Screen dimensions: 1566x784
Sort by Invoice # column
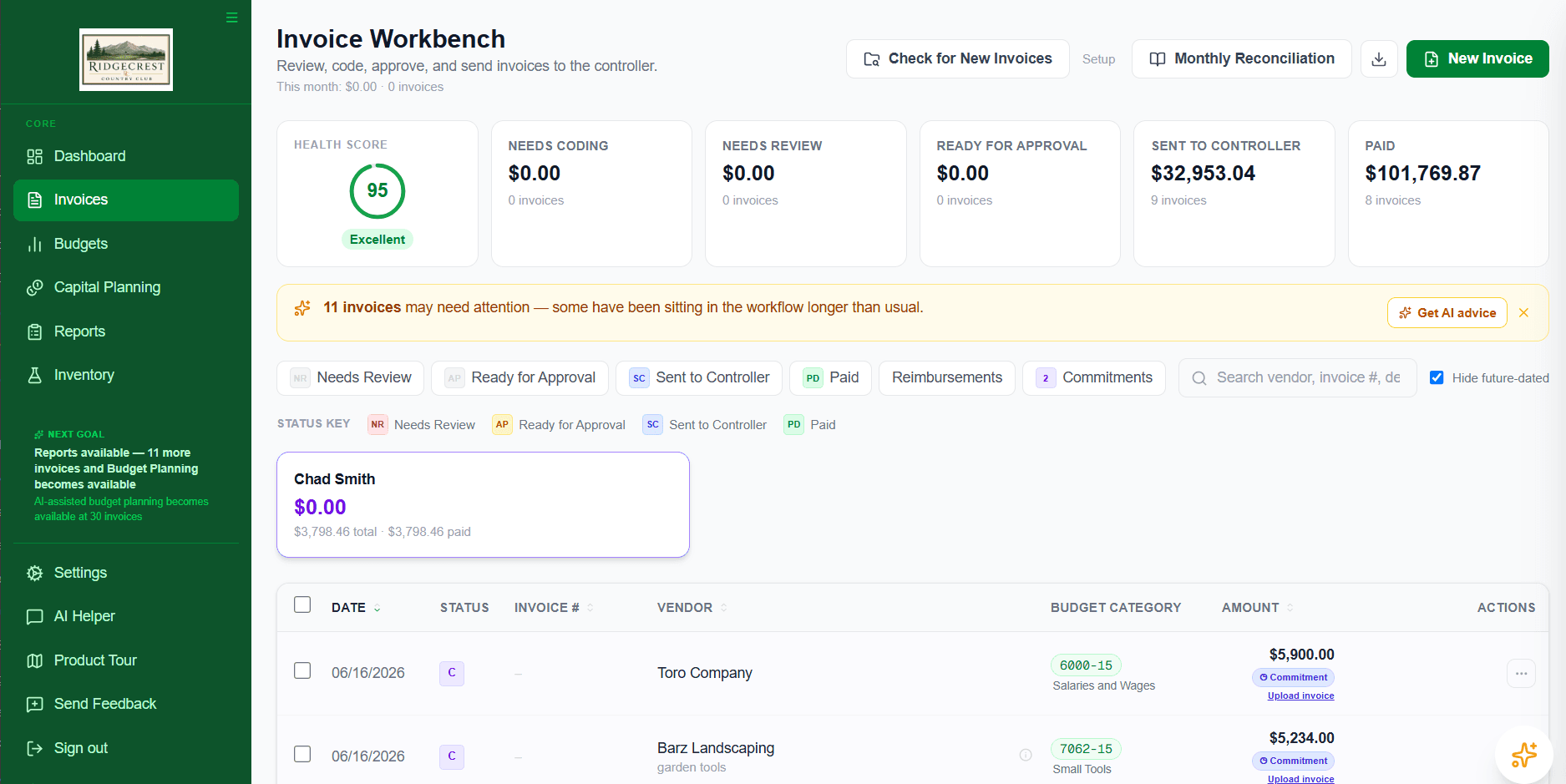(x=554, y=608)
